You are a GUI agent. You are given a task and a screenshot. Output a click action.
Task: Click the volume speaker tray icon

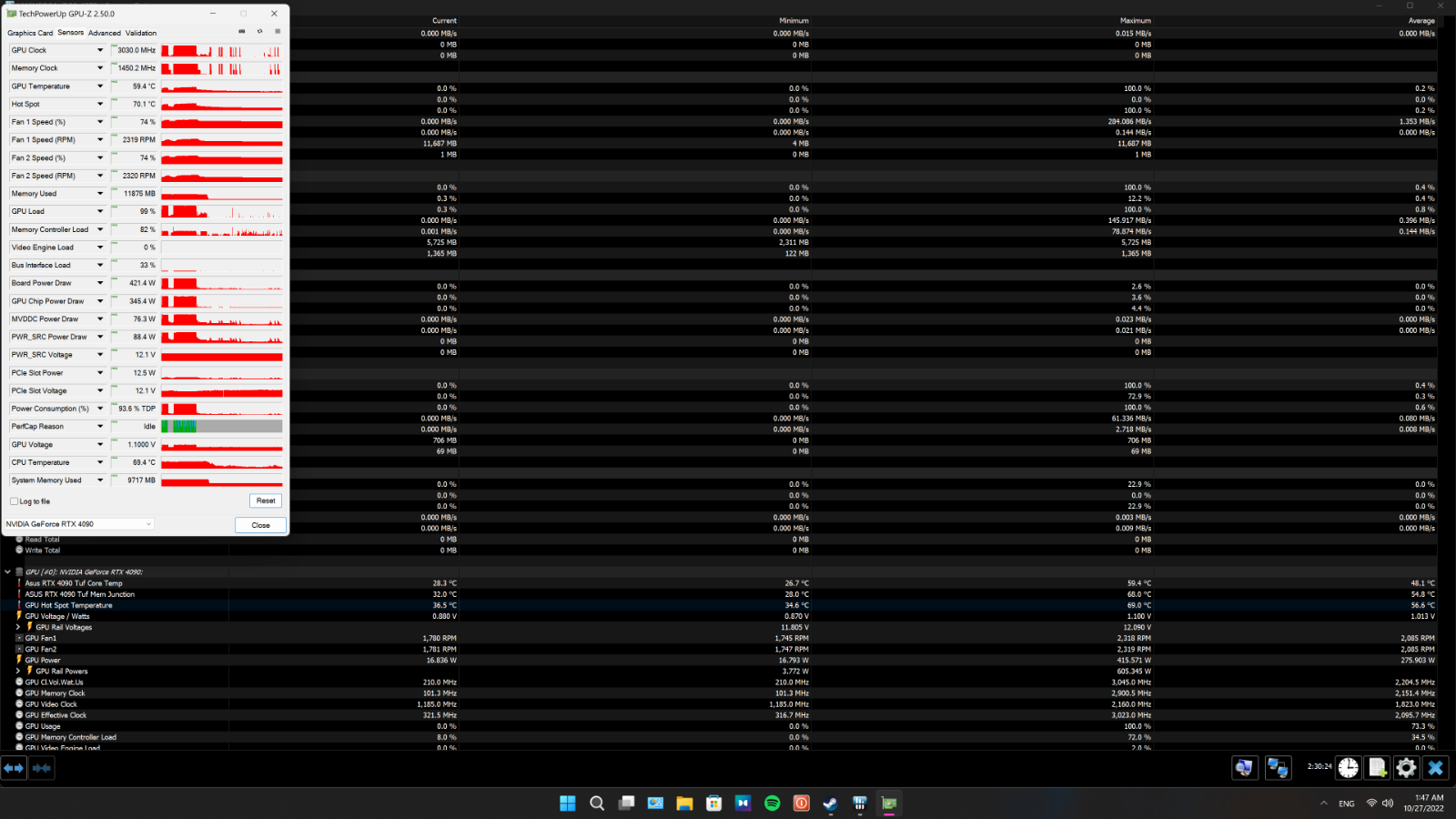tap(1388, 803)
